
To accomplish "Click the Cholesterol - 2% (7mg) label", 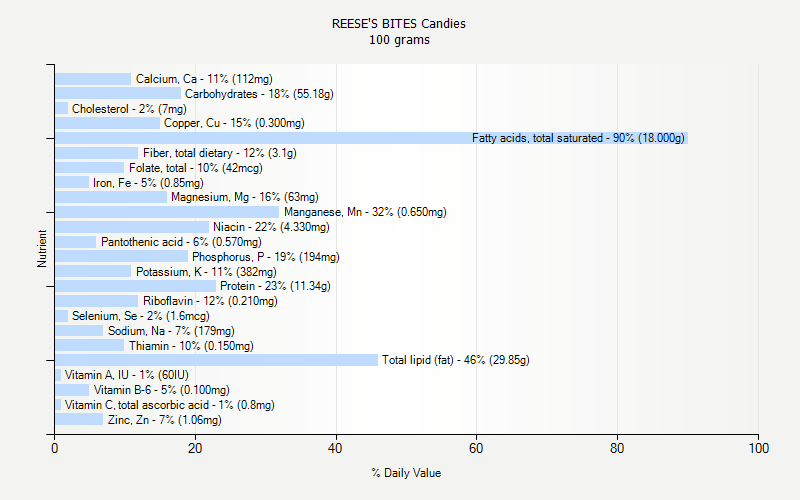I will 129,109.
